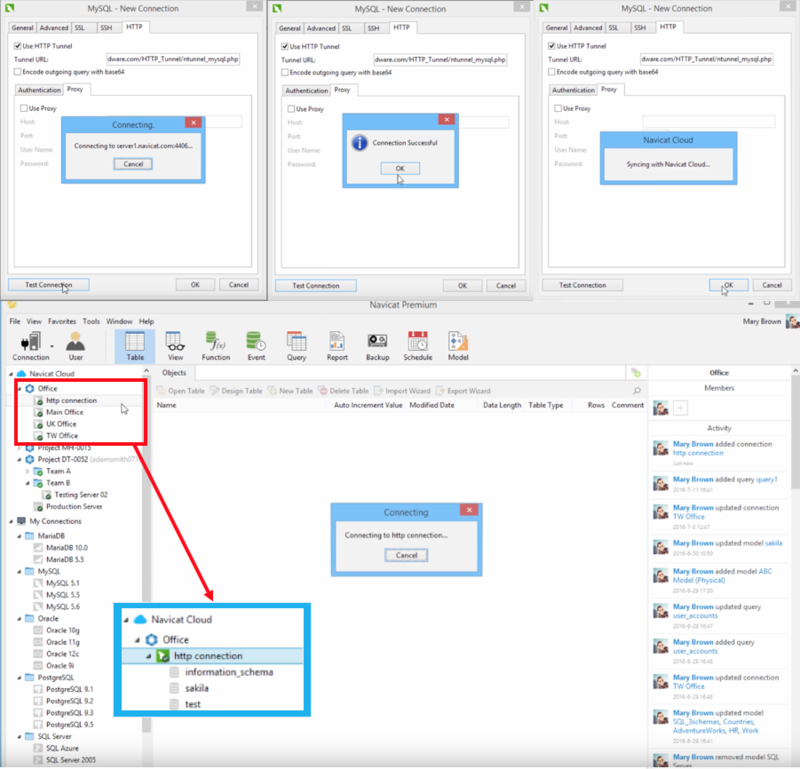
Task: Select the Main Office connection in the tree
Action: point(64,412)
